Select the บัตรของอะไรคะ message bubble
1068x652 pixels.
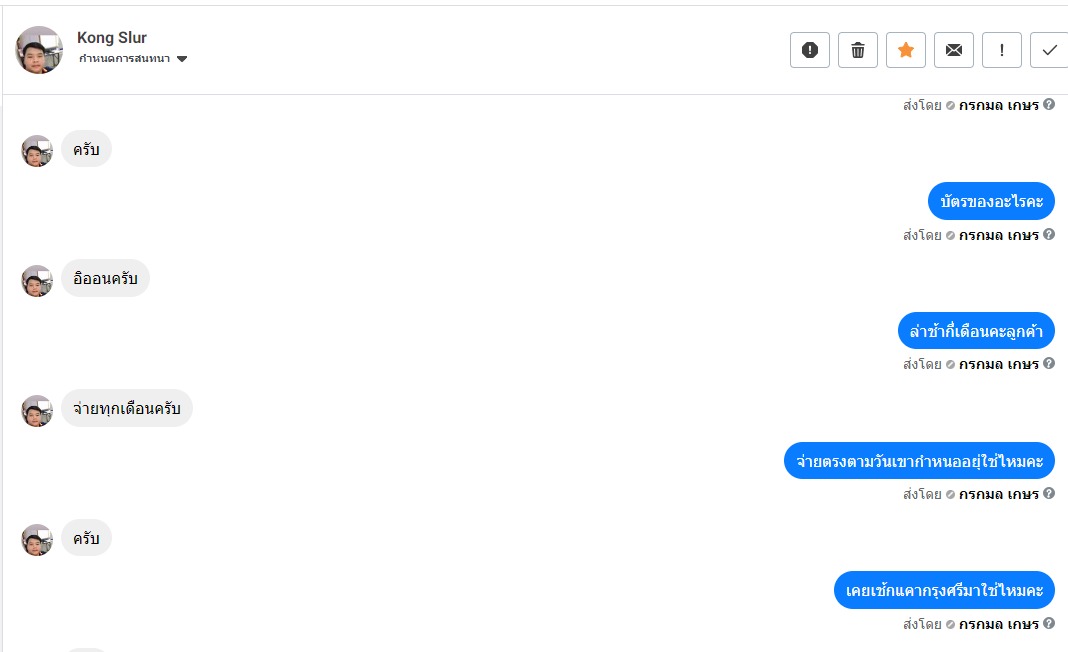click(991, 201)
